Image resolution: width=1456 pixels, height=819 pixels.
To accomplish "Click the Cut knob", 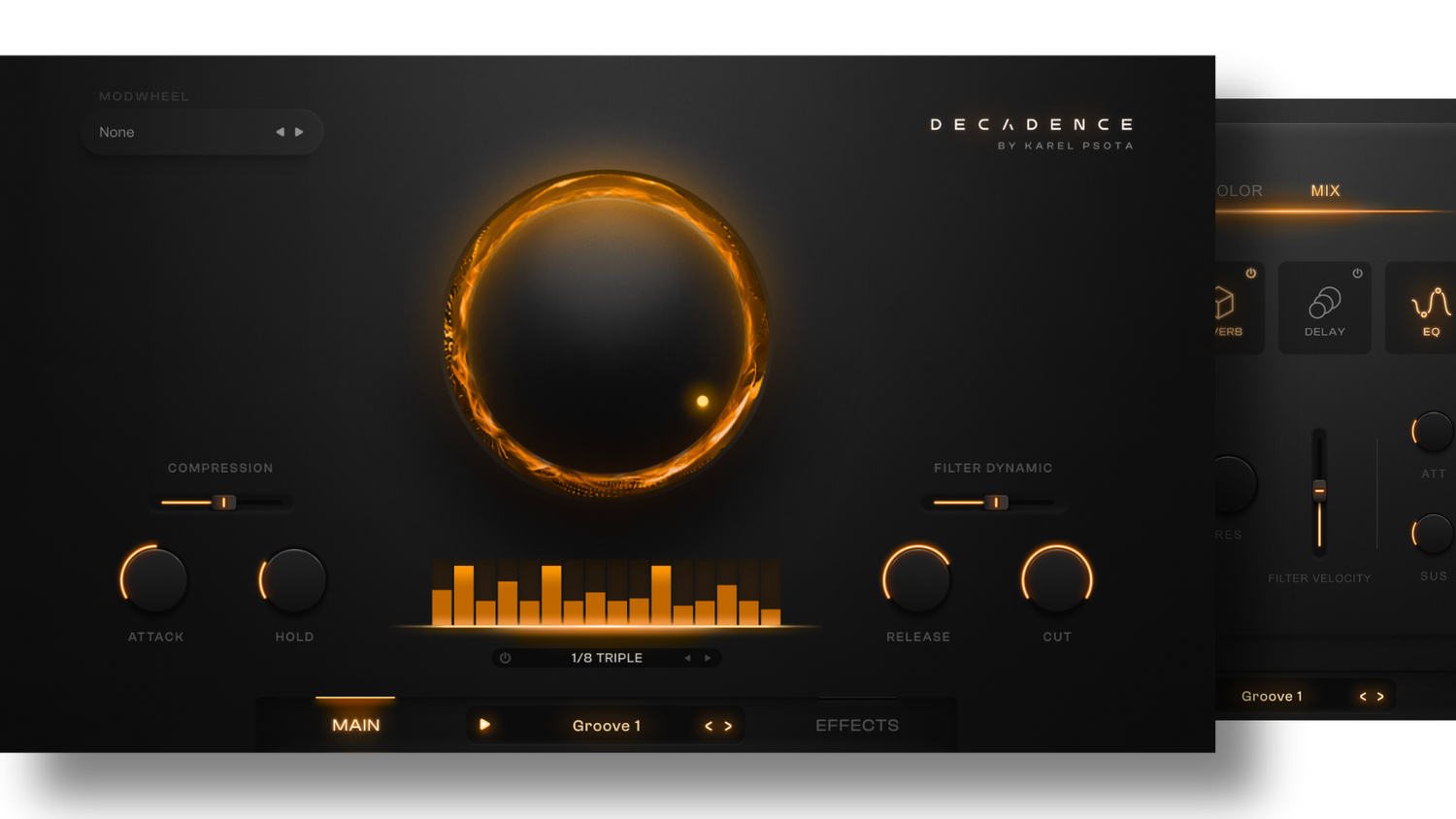I will [1057, 580].
